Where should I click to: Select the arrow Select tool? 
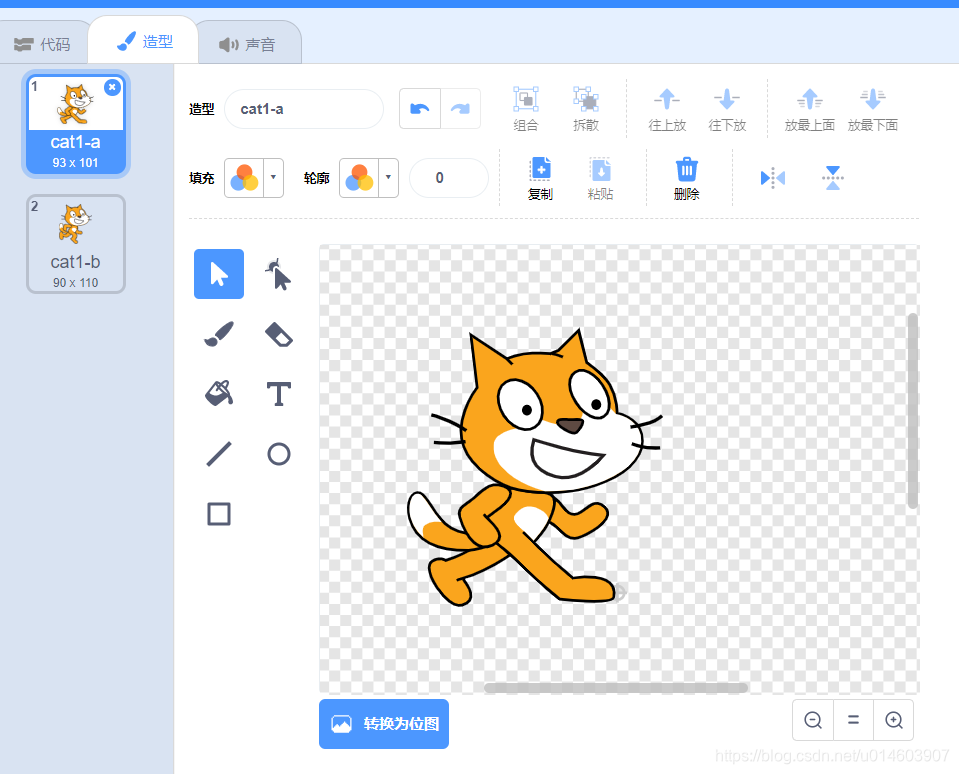click(x=219, y=274)
